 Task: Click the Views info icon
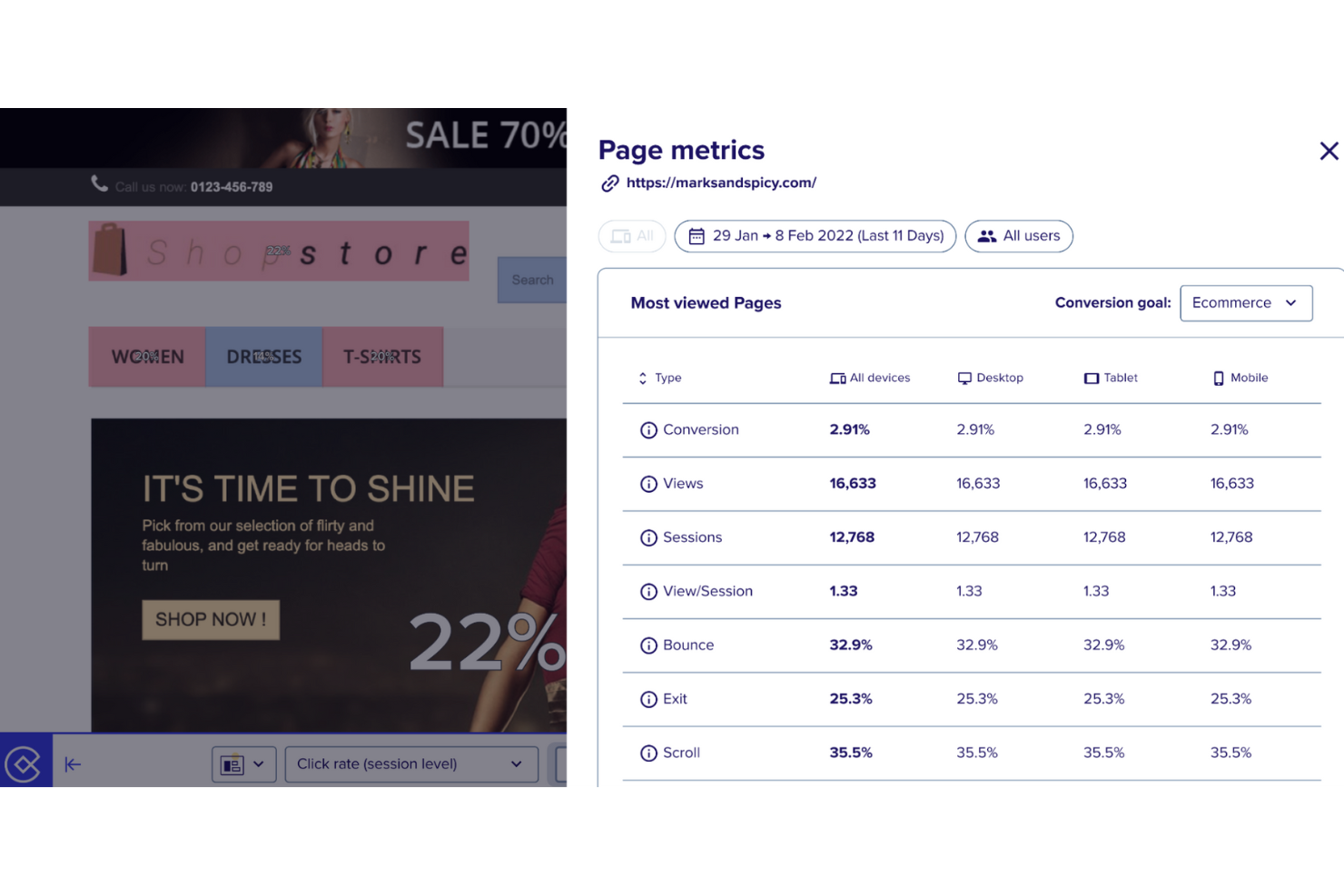(648, 484)
